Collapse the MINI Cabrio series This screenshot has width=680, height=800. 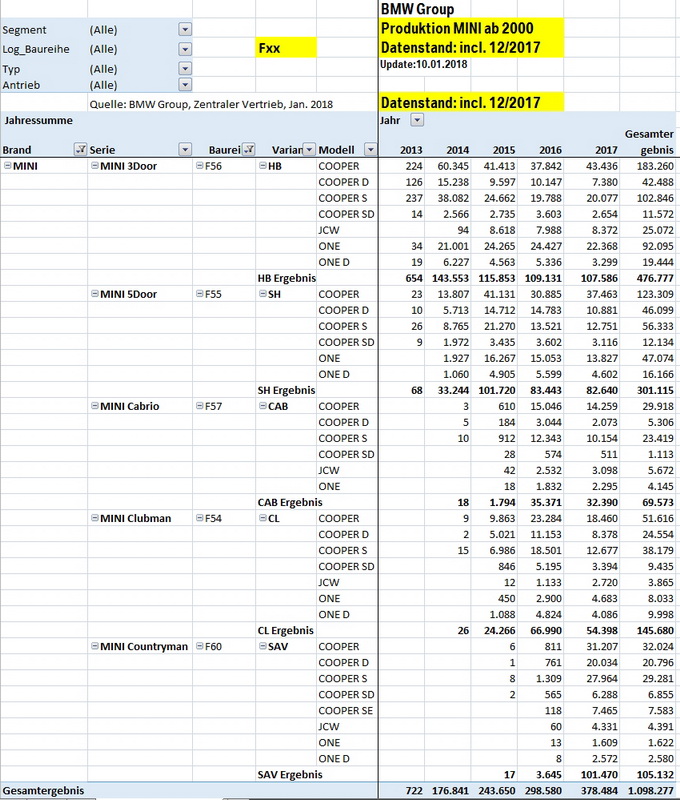pyautogui.click(x=94, y=406)
